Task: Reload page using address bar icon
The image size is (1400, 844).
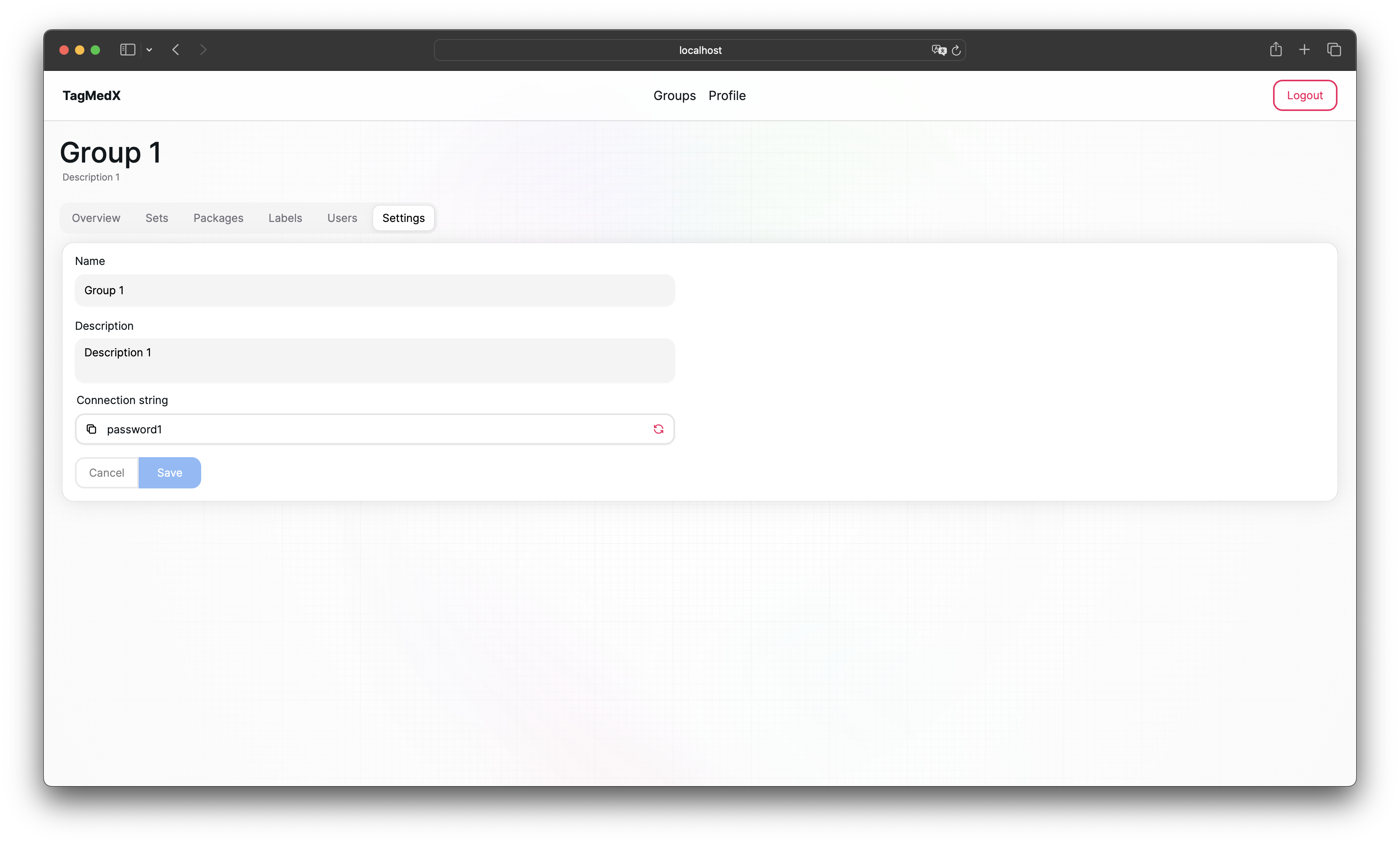Action: click(x=956, y=50)
